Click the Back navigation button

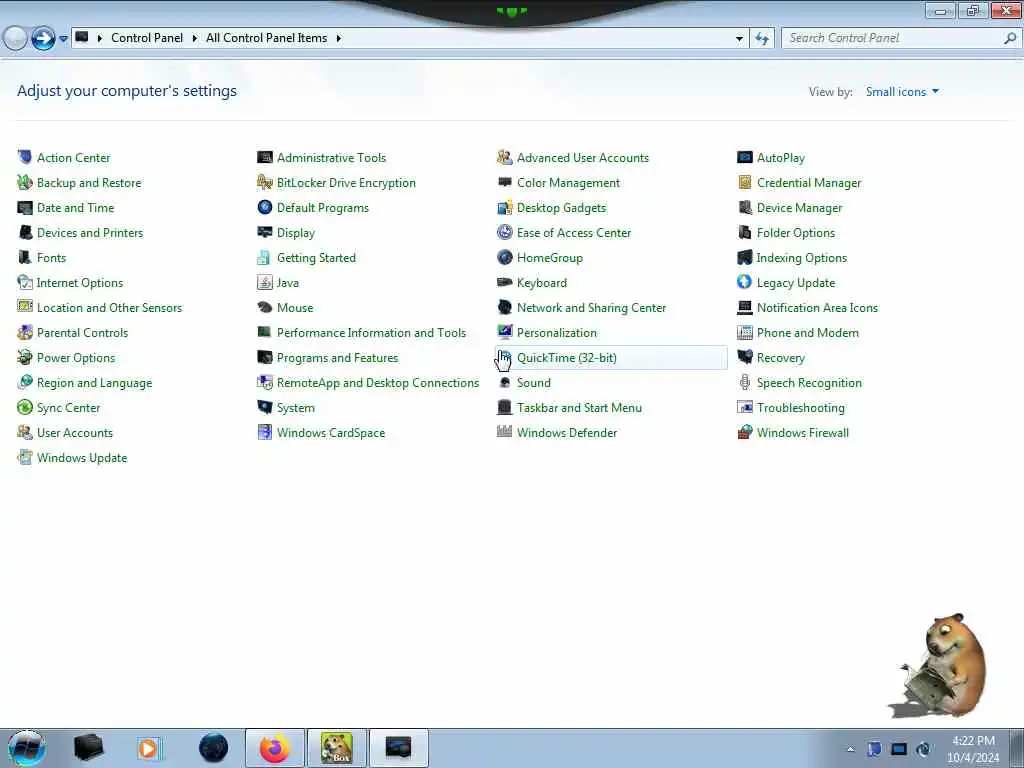[16, 39]
